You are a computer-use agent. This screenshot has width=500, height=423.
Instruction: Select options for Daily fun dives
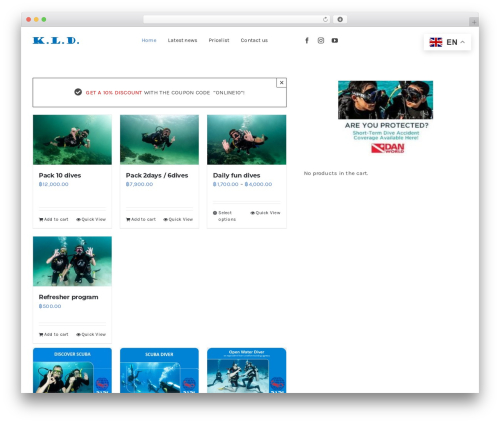[x=225, y=216]
